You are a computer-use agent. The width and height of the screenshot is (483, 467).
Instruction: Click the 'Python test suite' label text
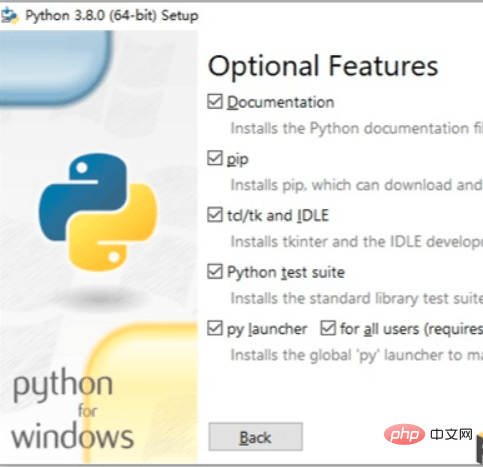pos(286,272)
